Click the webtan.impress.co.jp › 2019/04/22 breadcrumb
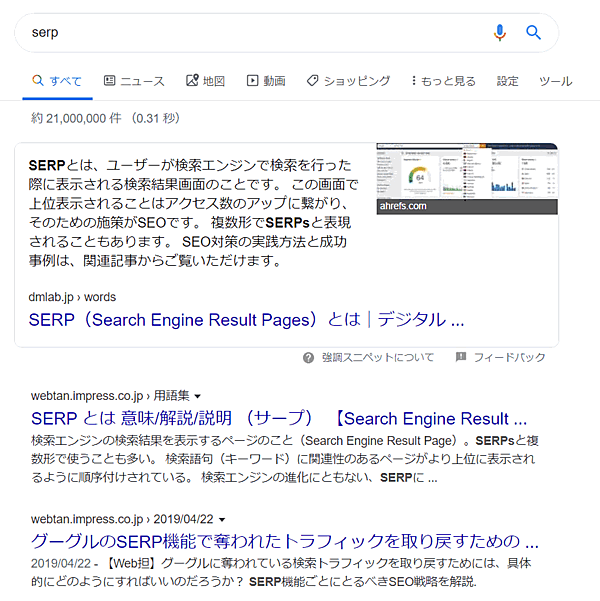600x601 pixels. 122,519
